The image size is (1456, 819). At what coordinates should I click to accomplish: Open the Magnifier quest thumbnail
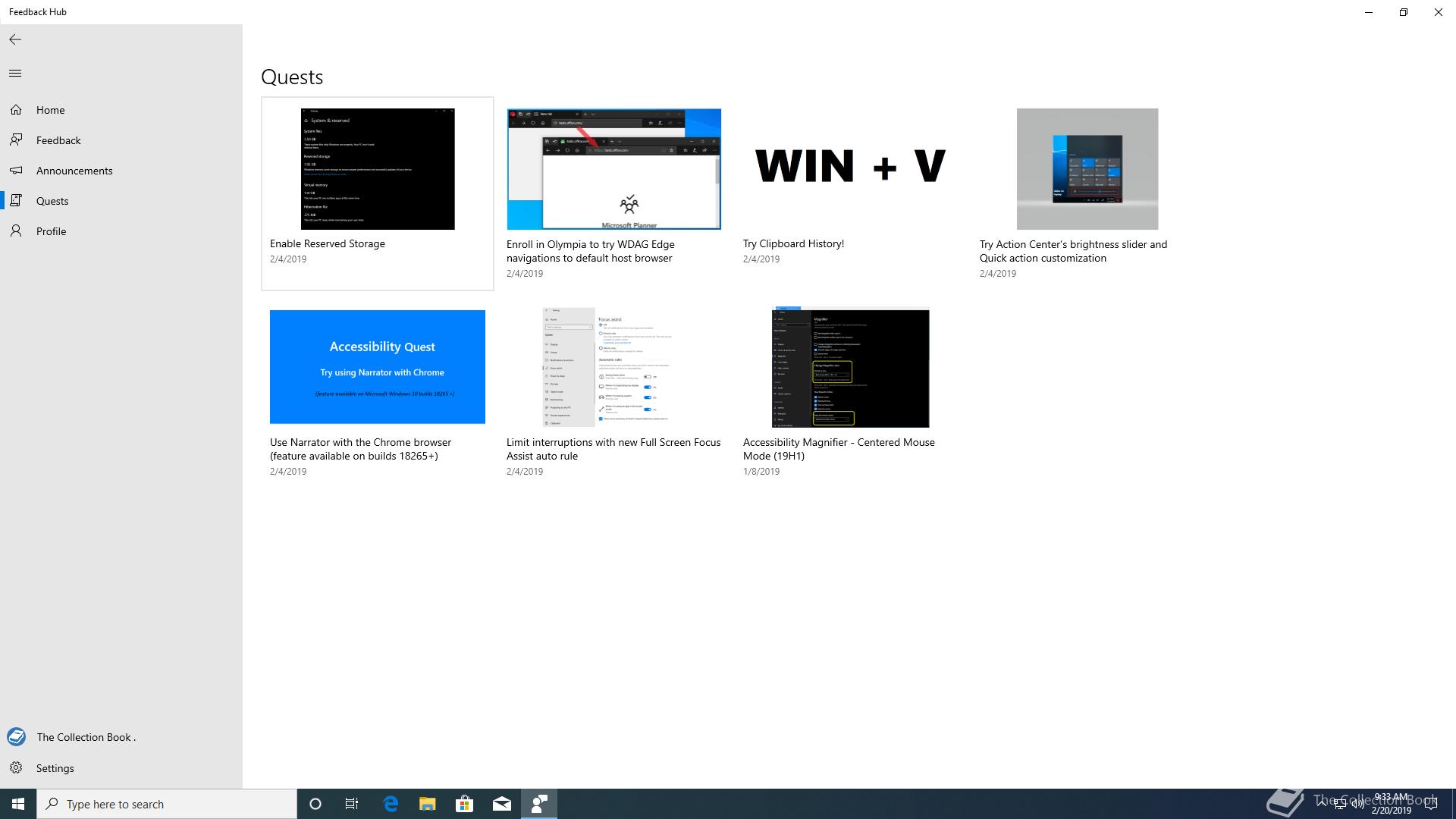[x=851, y=367]
